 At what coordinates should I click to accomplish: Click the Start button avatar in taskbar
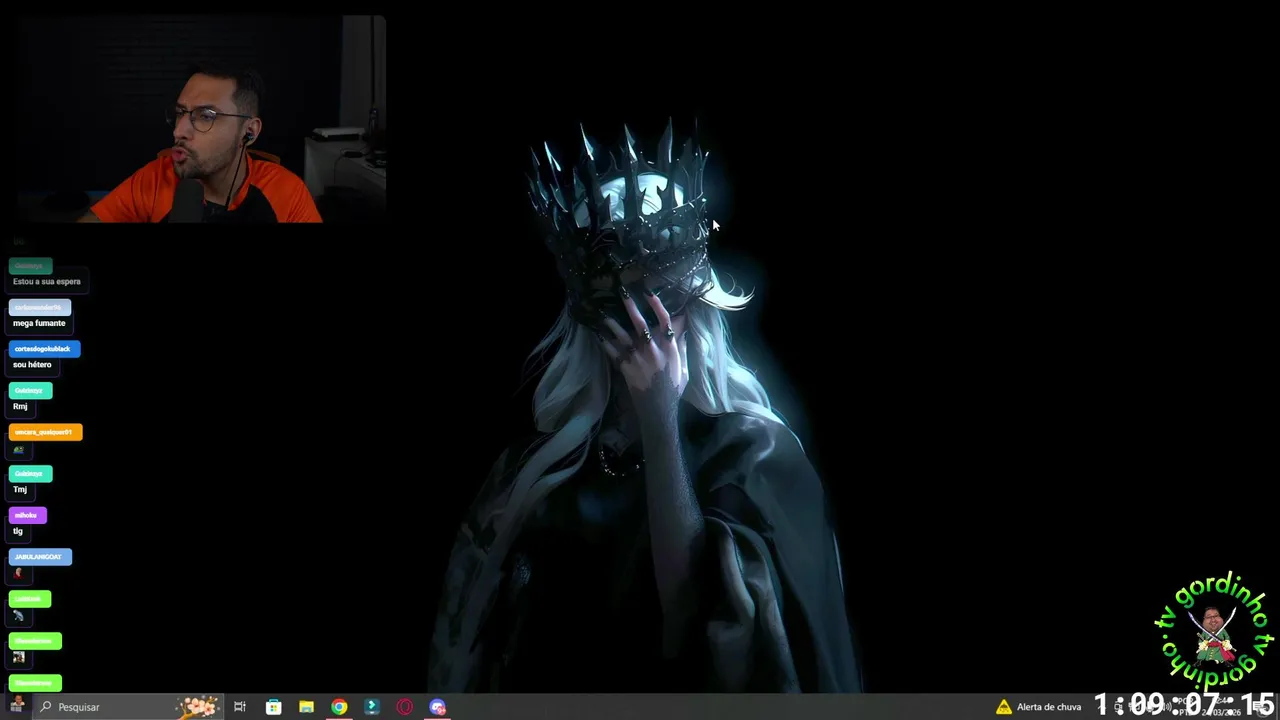(x=17, y=706)
